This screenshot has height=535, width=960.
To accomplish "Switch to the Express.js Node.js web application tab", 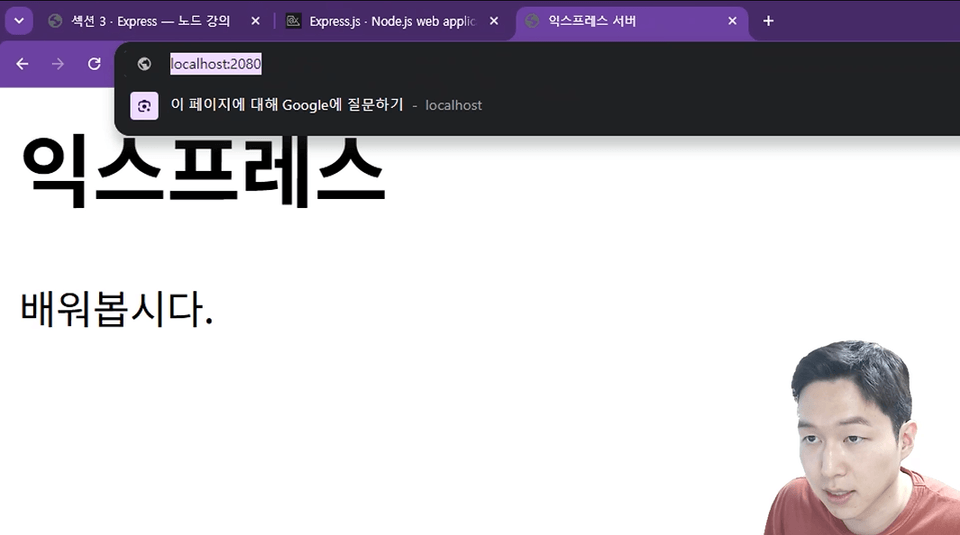I will click(x=392, y=21).
